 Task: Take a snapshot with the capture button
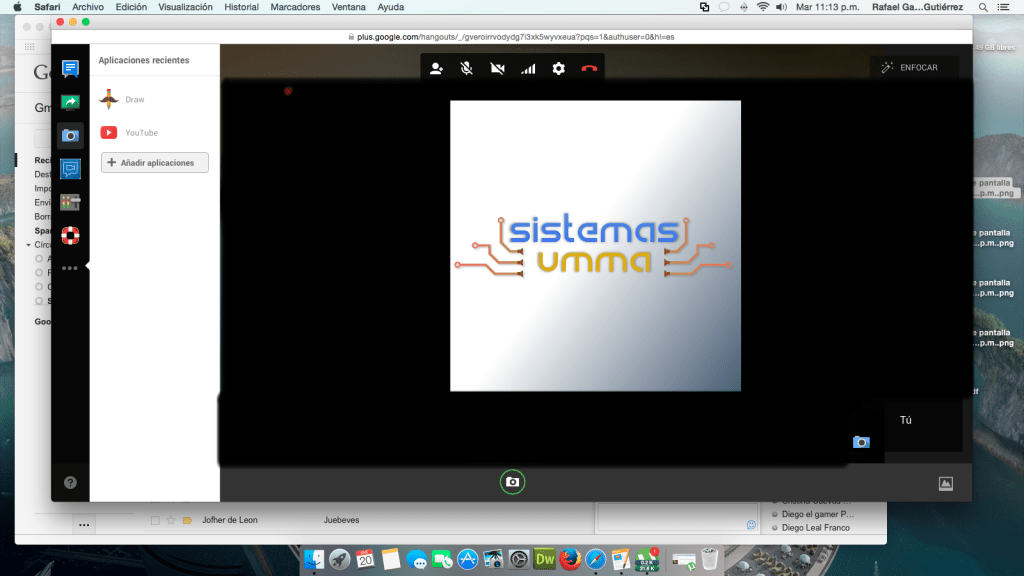(x=512, y=481)
